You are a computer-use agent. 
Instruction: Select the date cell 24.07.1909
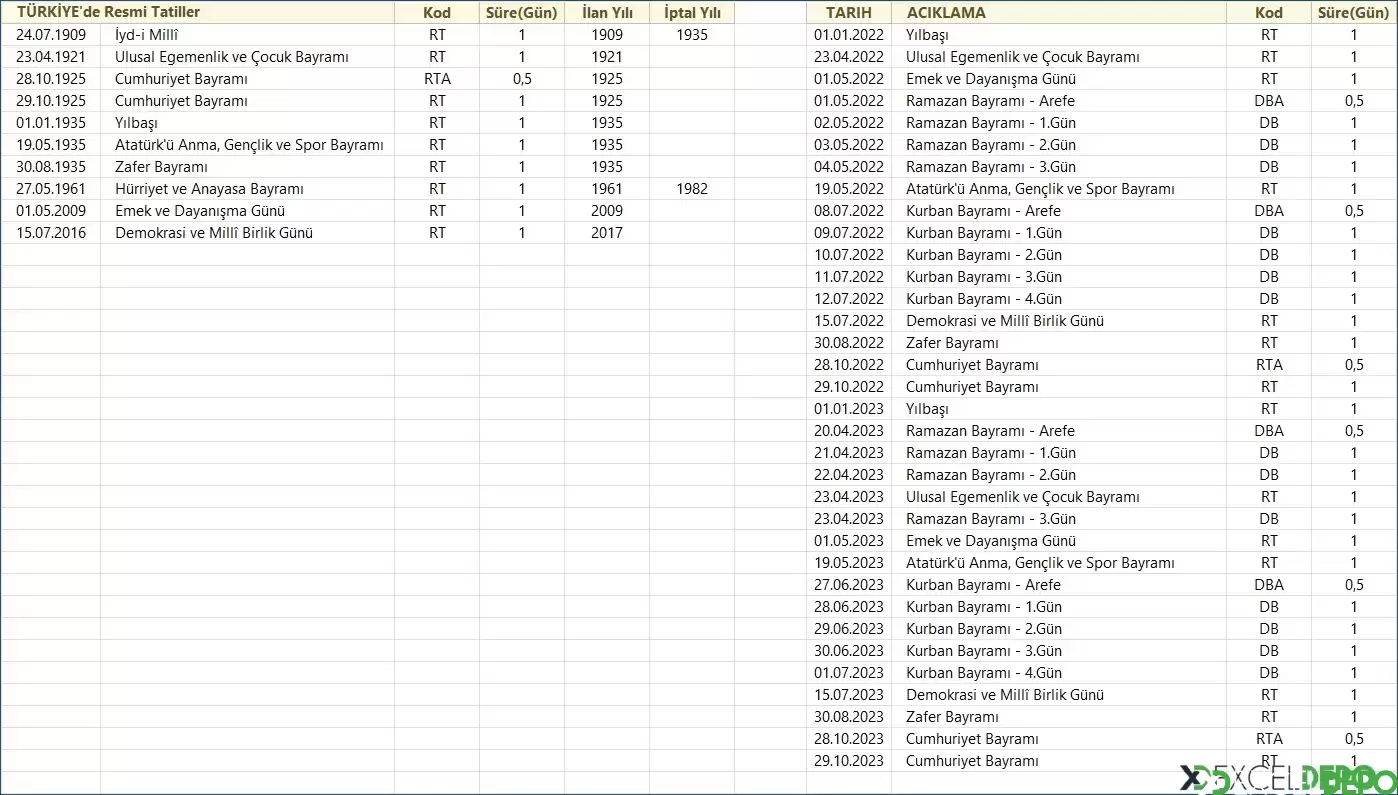[51, 35]
